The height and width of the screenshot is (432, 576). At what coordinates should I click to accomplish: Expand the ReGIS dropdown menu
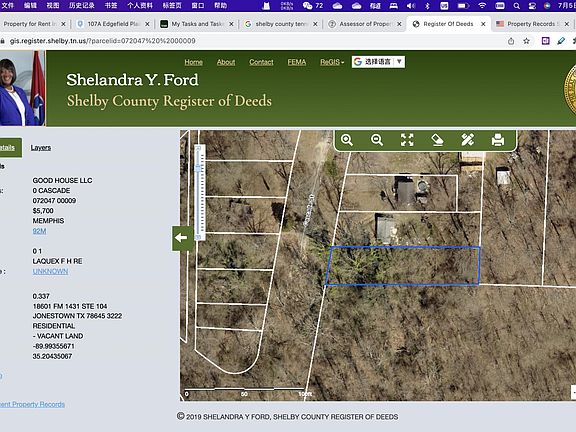click(332, 62)
